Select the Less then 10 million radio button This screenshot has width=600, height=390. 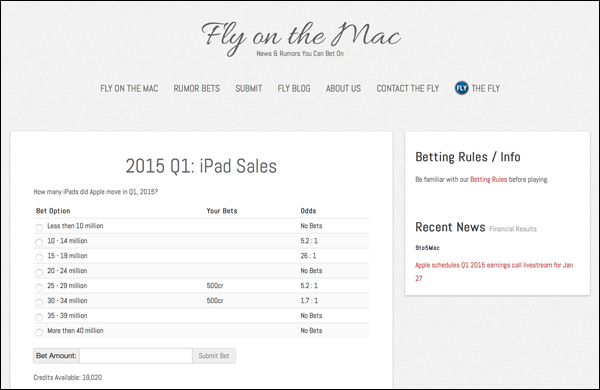point(39,228)
